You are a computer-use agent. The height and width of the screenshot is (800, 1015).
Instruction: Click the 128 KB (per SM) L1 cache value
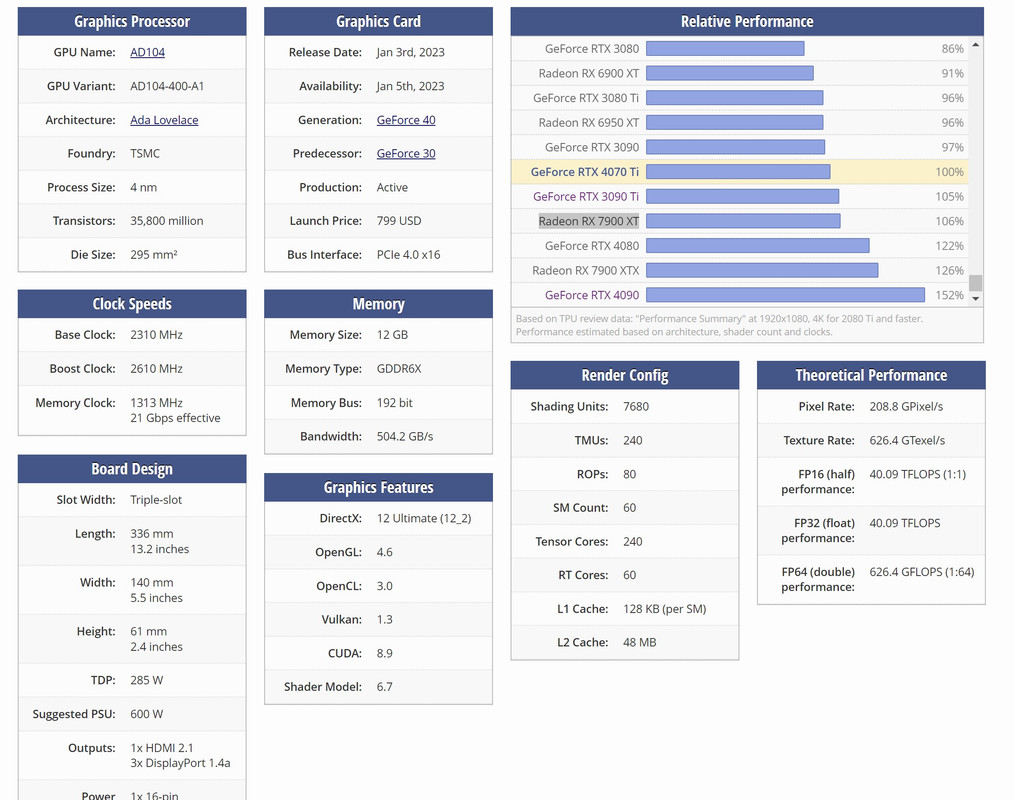(x=665, y=609)
